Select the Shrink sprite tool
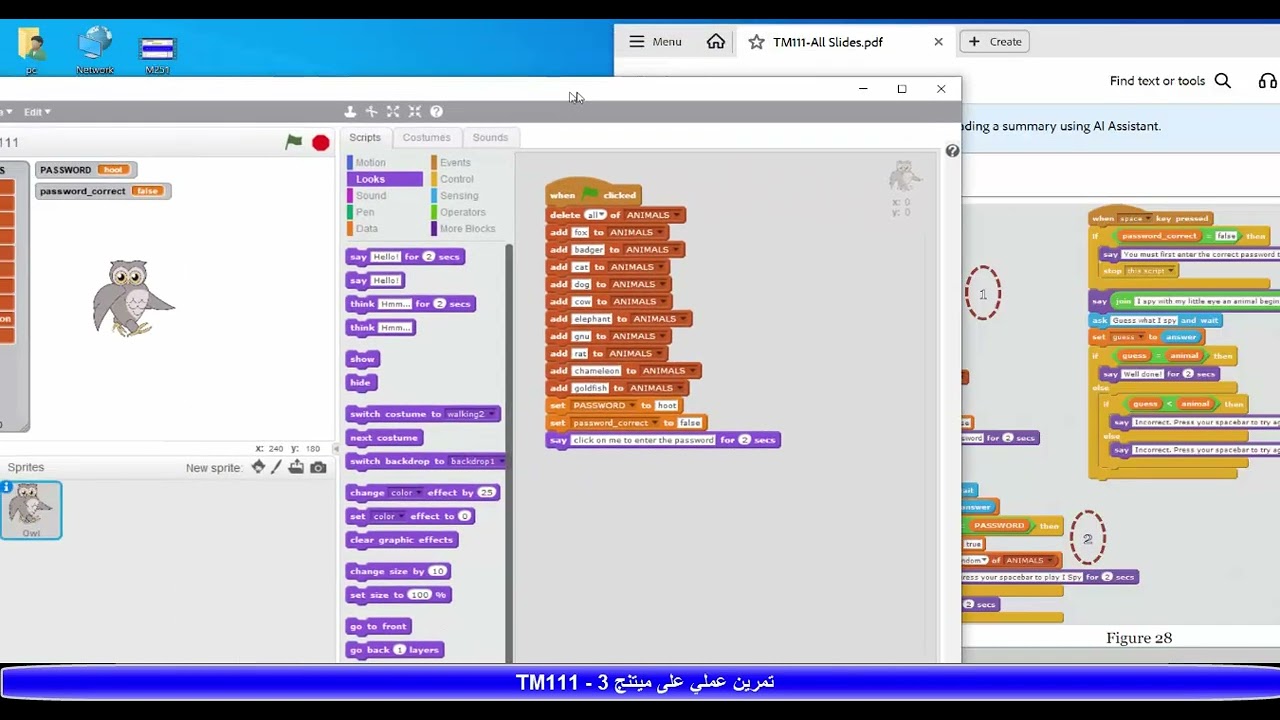The width and height of the screenshot is (1280, 720). click(415, 111)
